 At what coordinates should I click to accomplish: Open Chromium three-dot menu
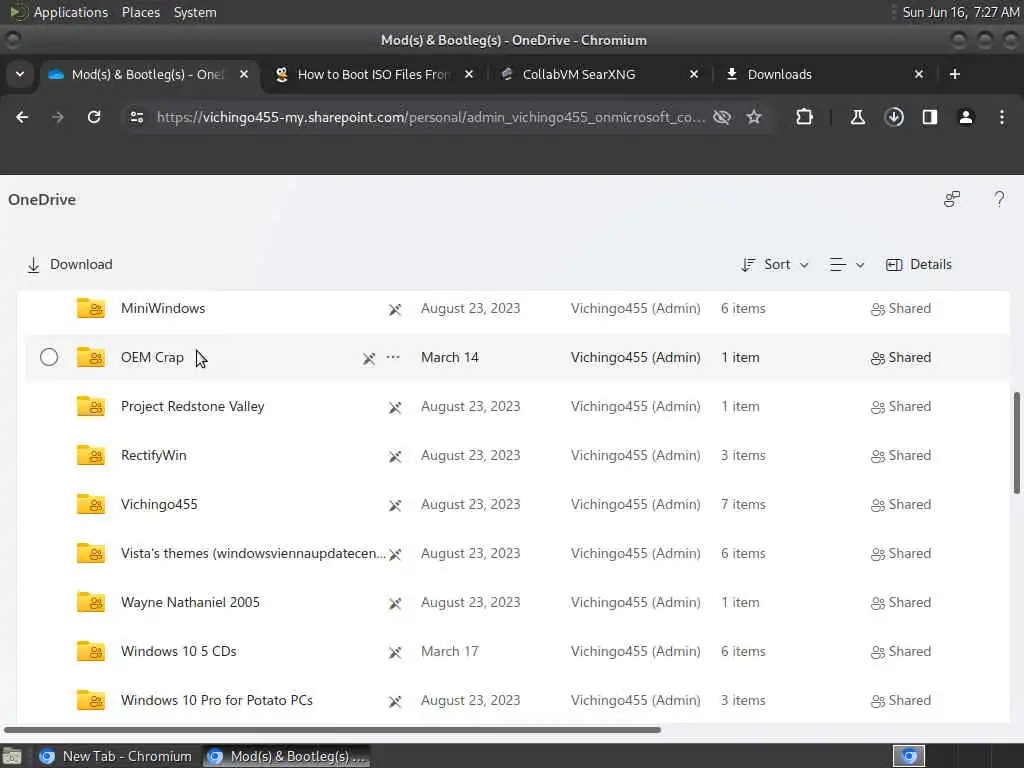tap(1002, 117)
